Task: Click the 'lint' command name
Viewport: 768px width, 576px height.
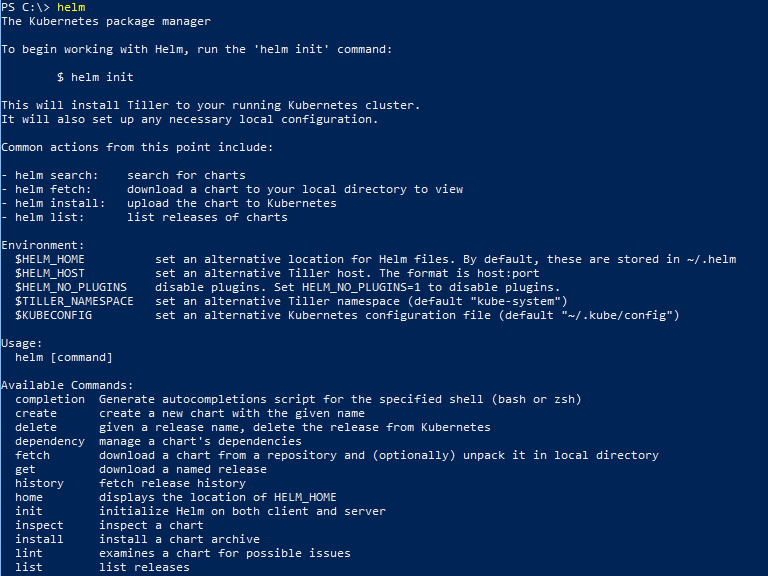Action: pyautogui.click(x=29, y=553)
